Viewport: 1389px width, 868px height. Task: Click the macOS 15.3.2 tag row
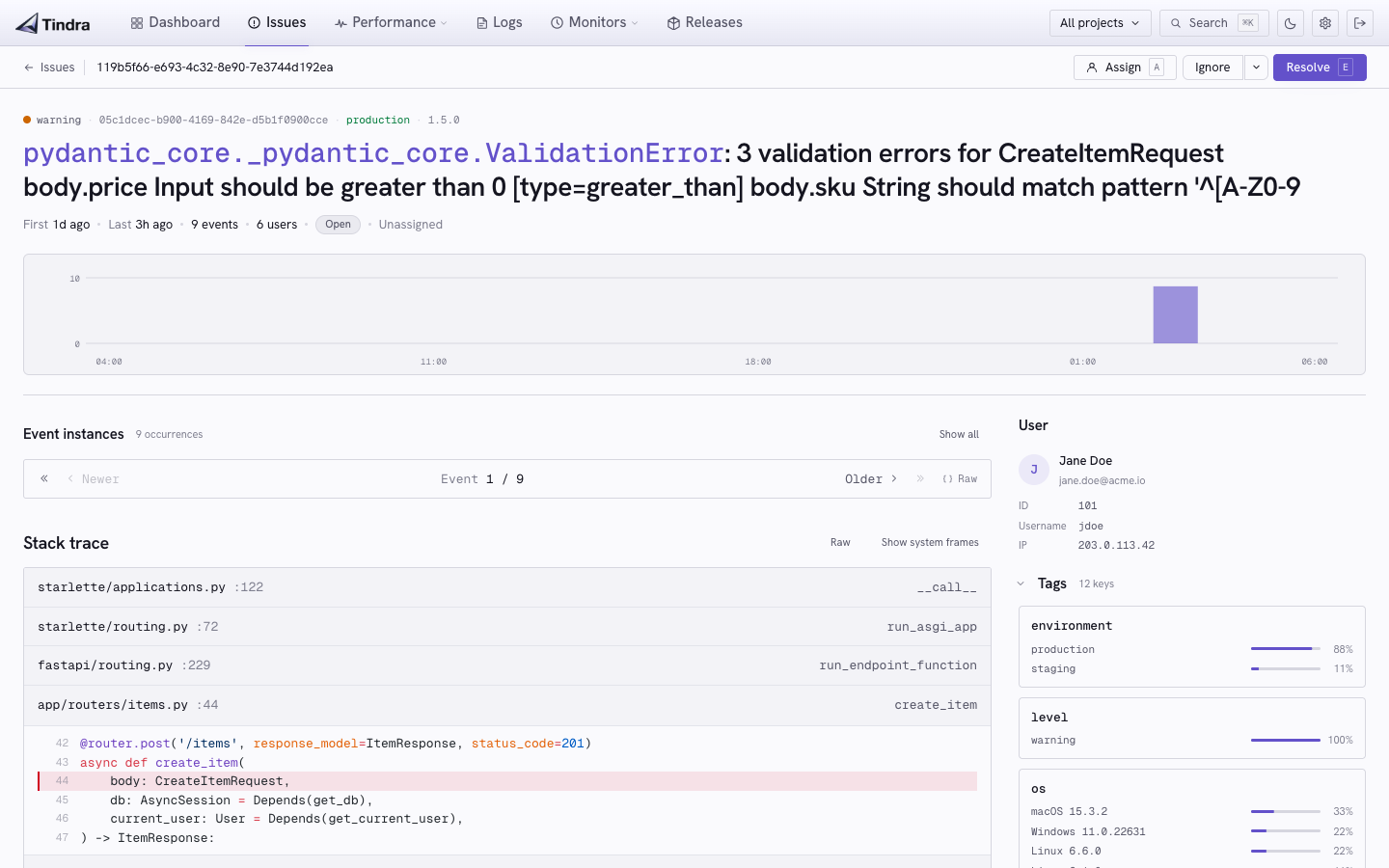tap(1191, 811)
